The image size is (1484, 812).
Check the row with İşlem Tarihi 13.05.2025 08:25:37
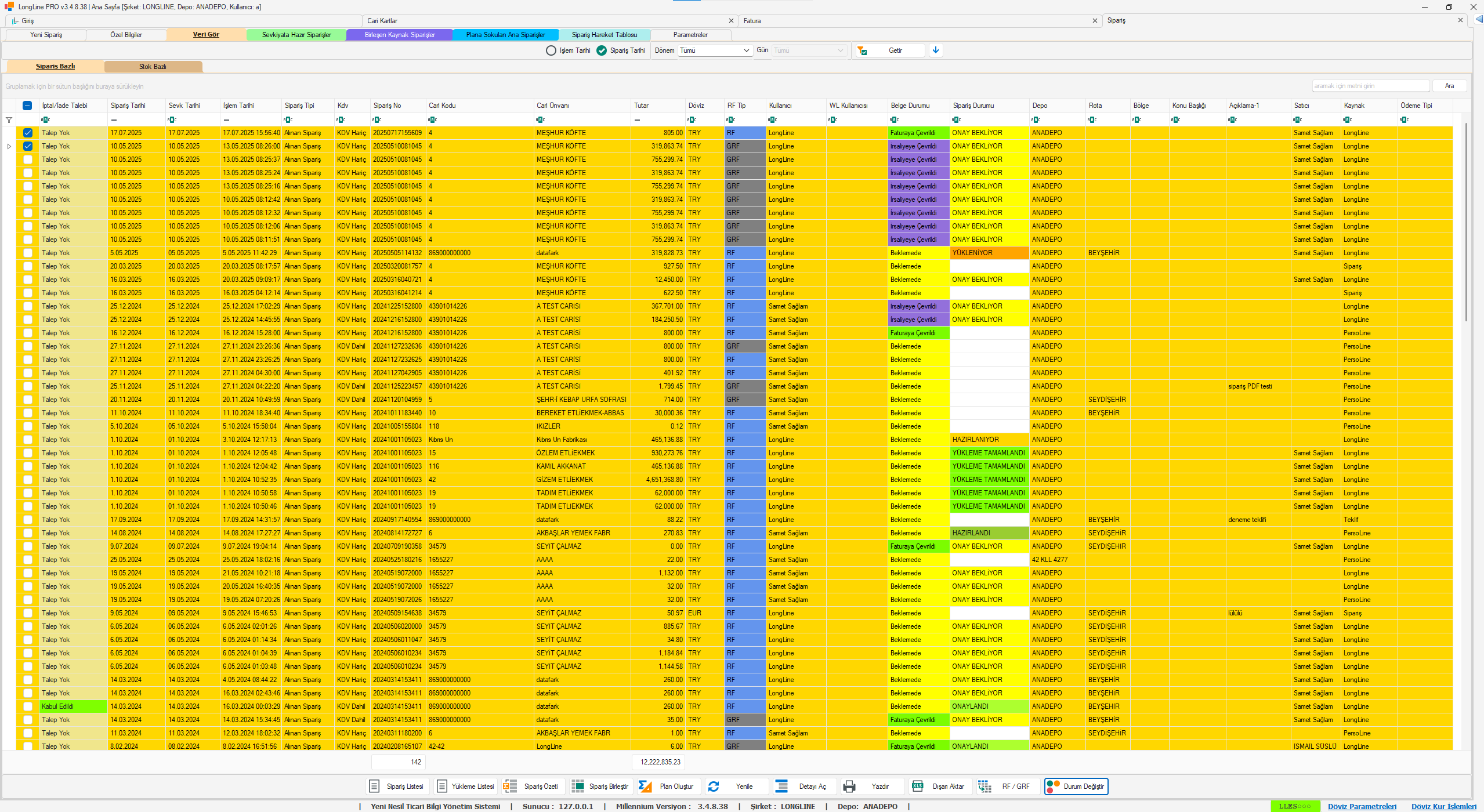27,159
